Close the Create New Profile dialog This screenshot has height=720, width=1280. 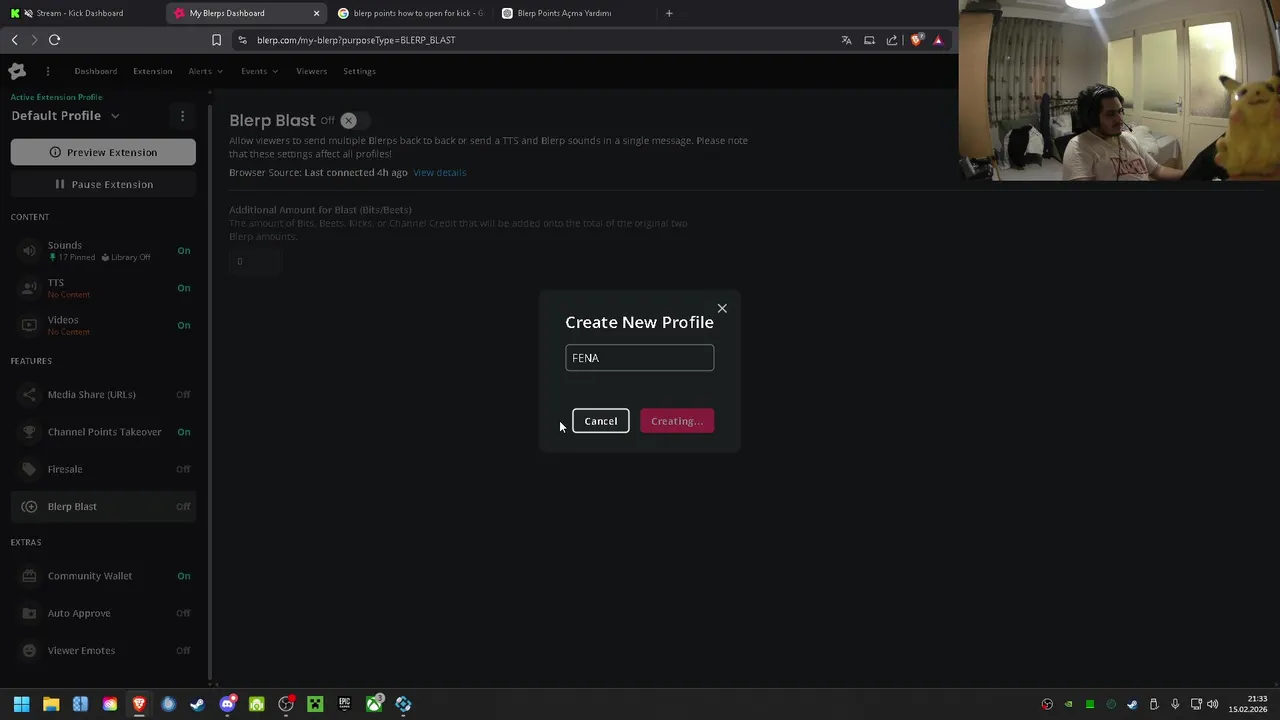click(x=722, y=308)
